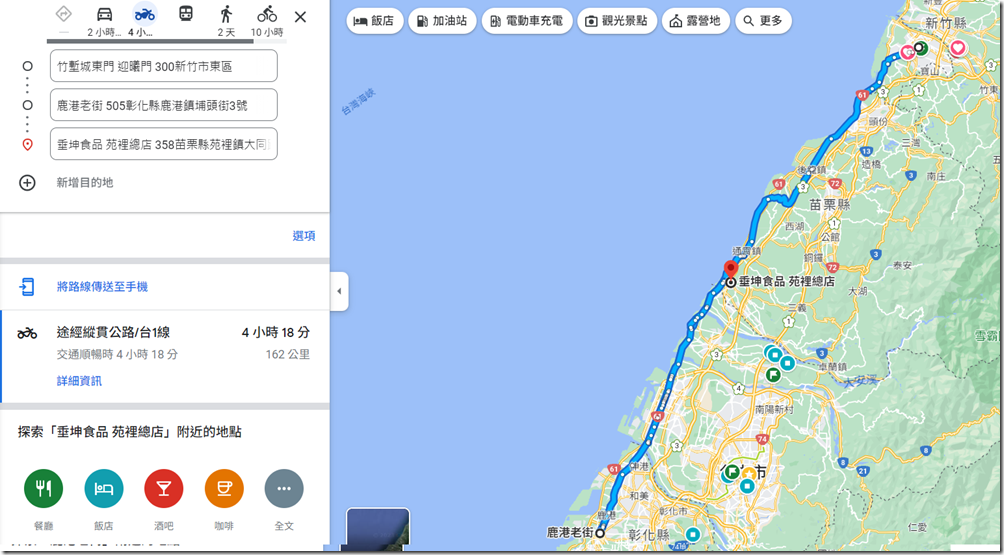The height and width of the screenshot is (555, 1004).
Task: Filter map by 露營地 campgrounds
Action: (695, 21)
